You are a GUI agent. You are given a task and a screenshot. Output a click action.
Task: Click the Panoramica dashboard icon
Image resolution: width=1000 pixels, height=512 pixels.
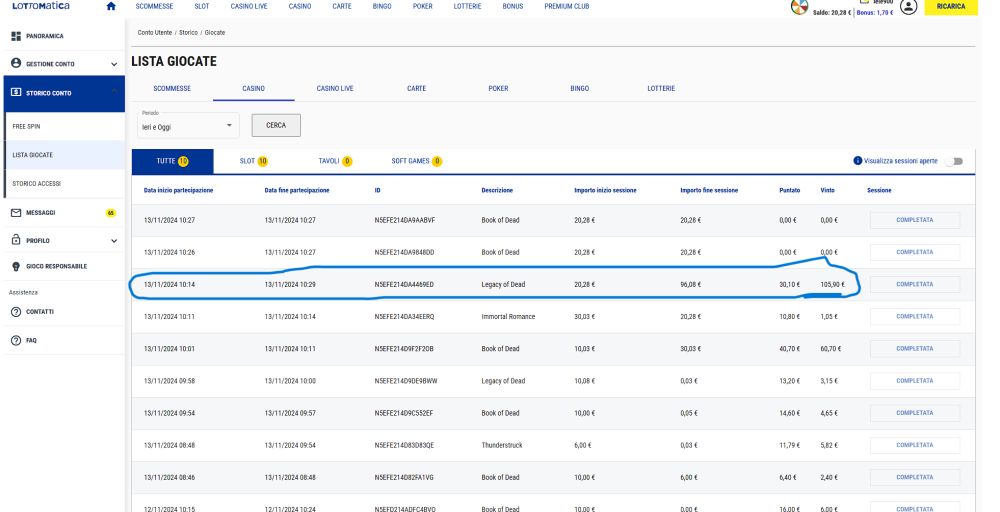[16, 36]
